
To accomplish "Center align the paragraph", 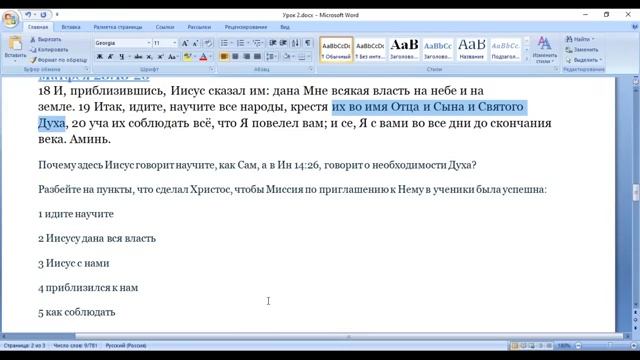I will pyautogui.click(x=236, y=57).
